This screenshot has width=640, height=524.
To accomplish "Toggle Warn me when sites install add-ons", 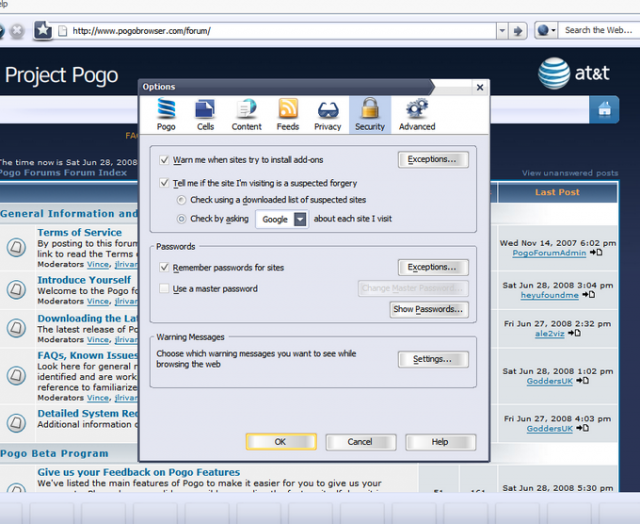I will pyautogui.click(x=164, y=160).
